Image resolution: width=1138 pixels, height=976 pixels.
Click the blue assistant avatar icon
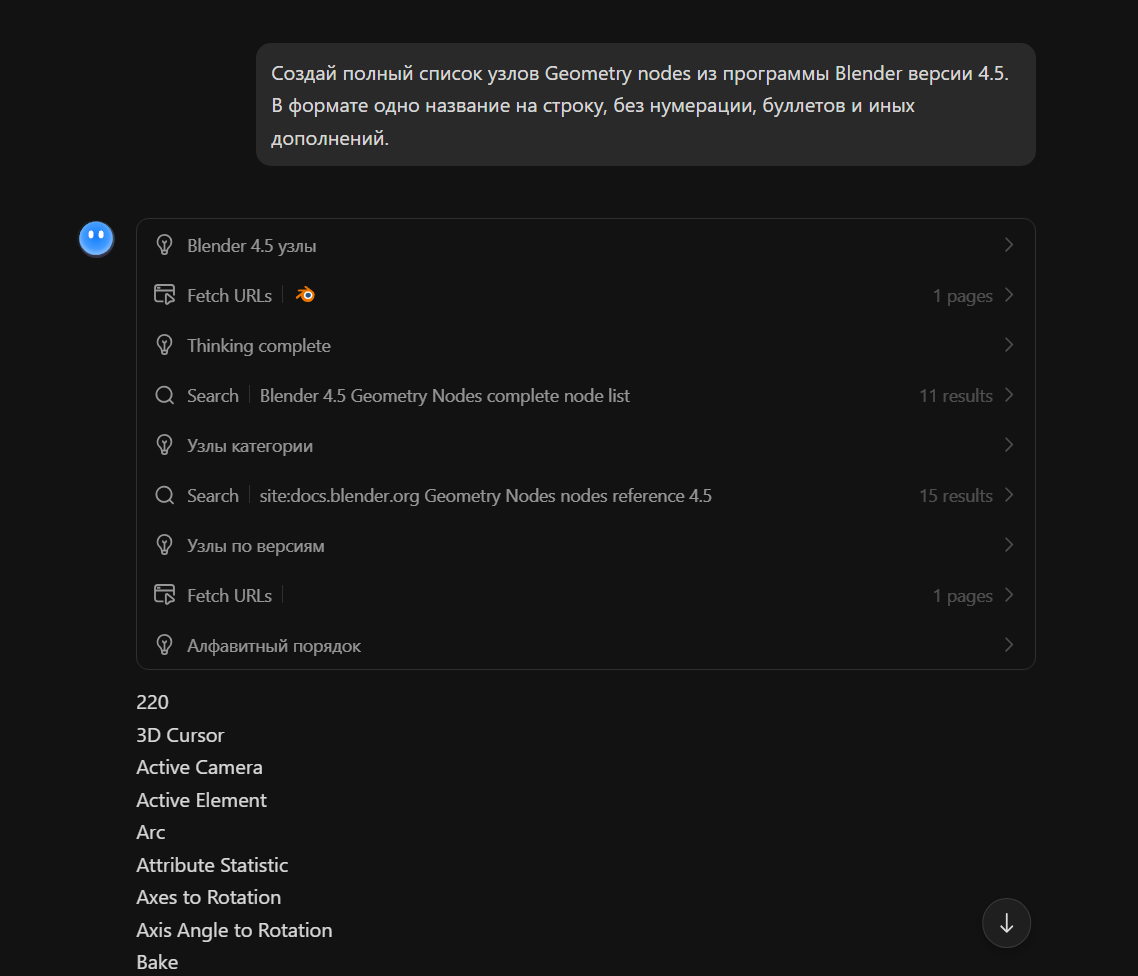click(96, 239)
